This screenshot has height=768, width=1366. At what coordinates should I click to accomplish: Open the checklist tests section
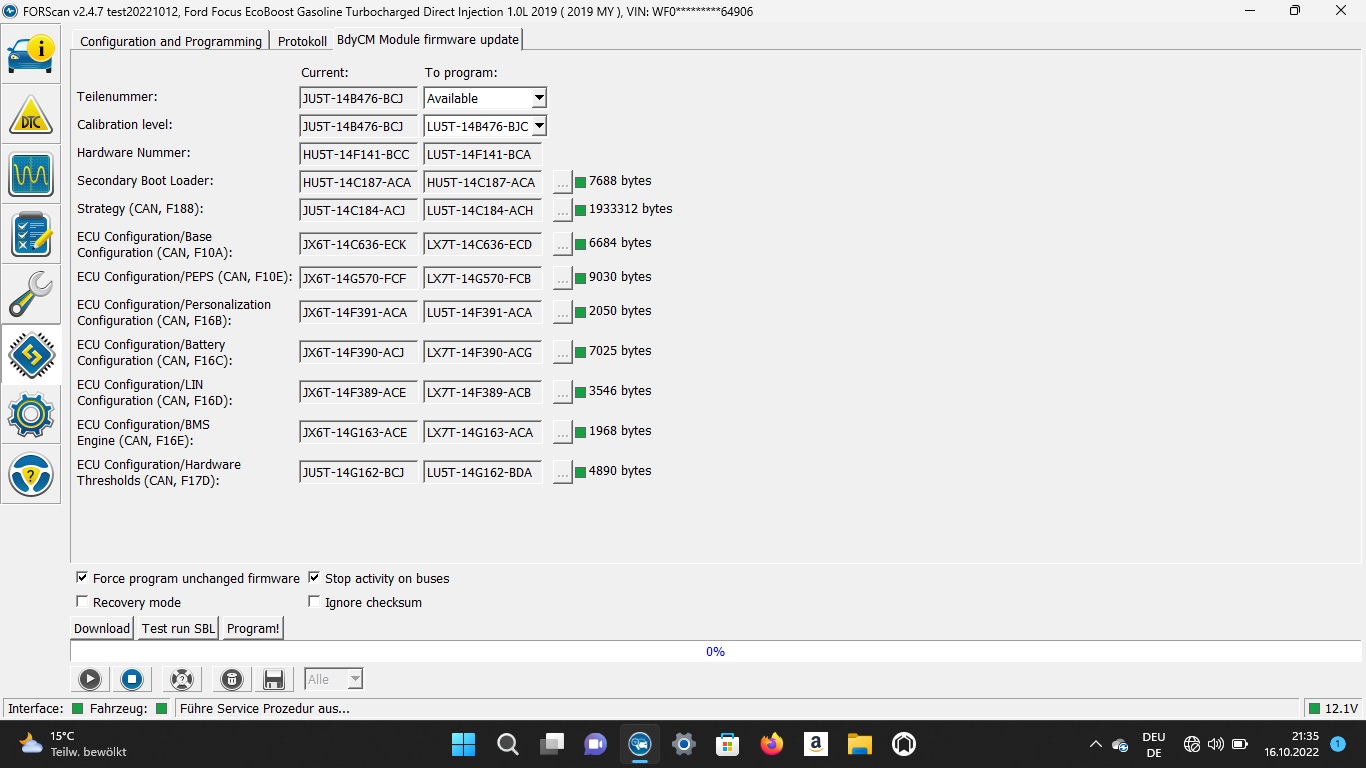[31, 235]
